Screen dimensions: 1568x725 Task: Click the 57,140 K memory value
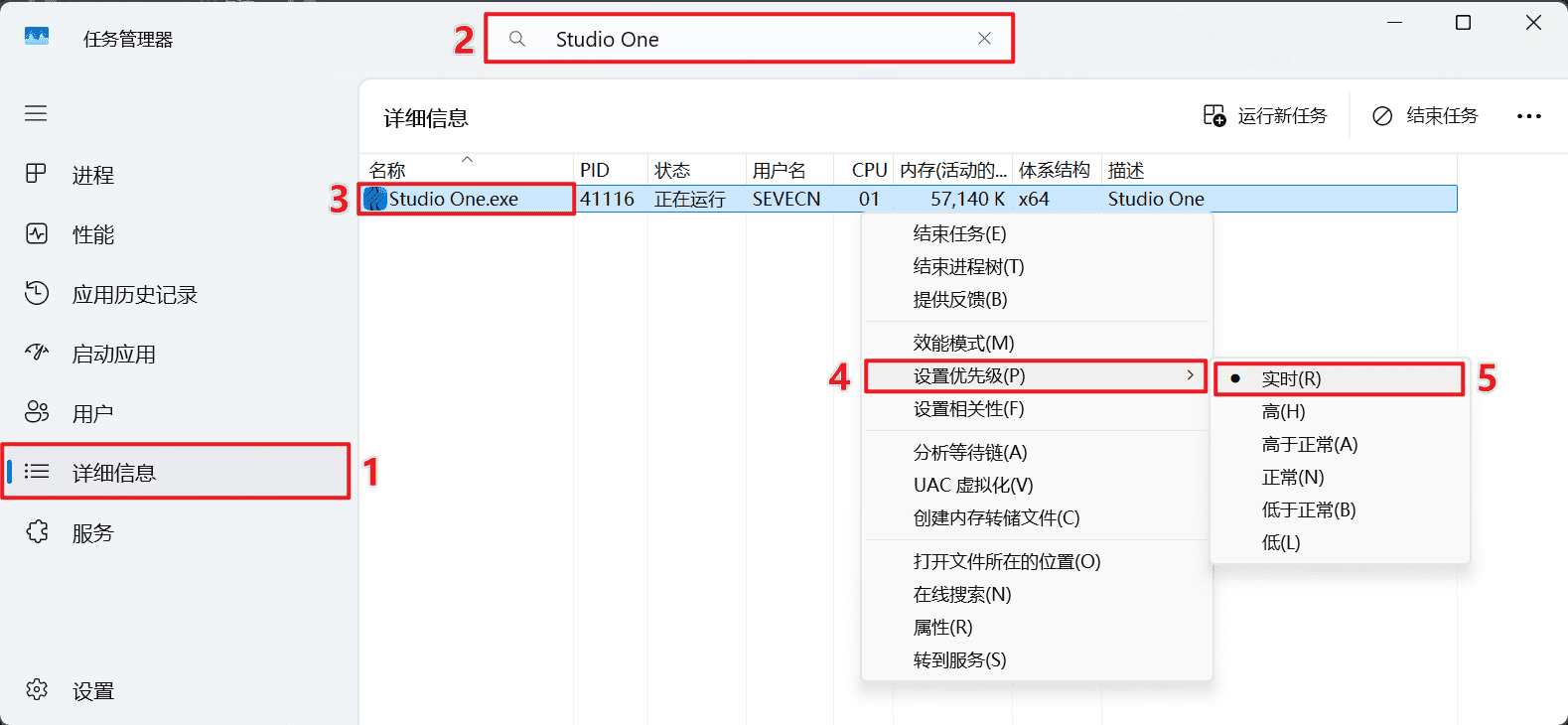(x=968, y=199)
